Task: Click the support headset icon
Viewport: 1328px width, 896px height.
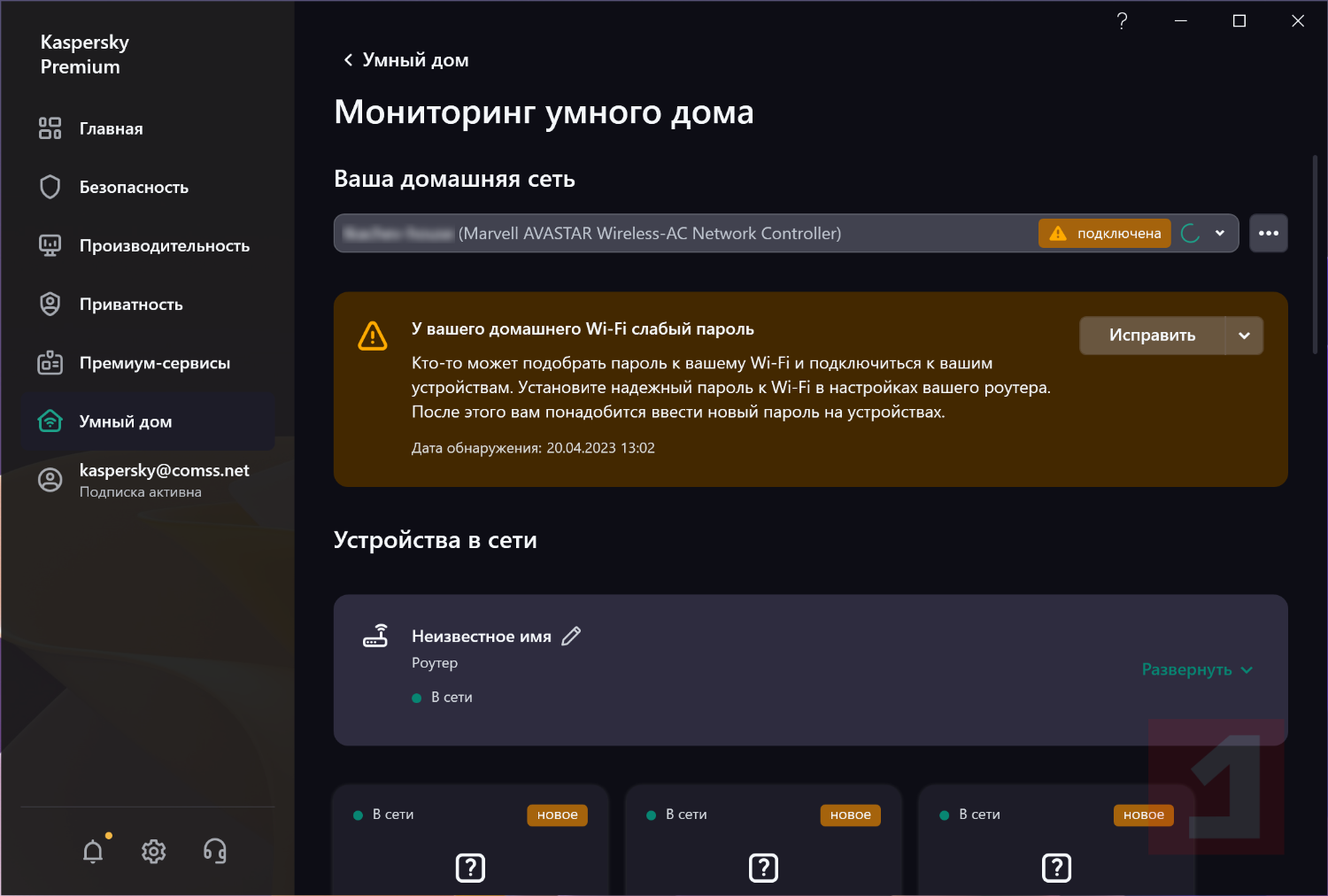Action: [215, 852]
